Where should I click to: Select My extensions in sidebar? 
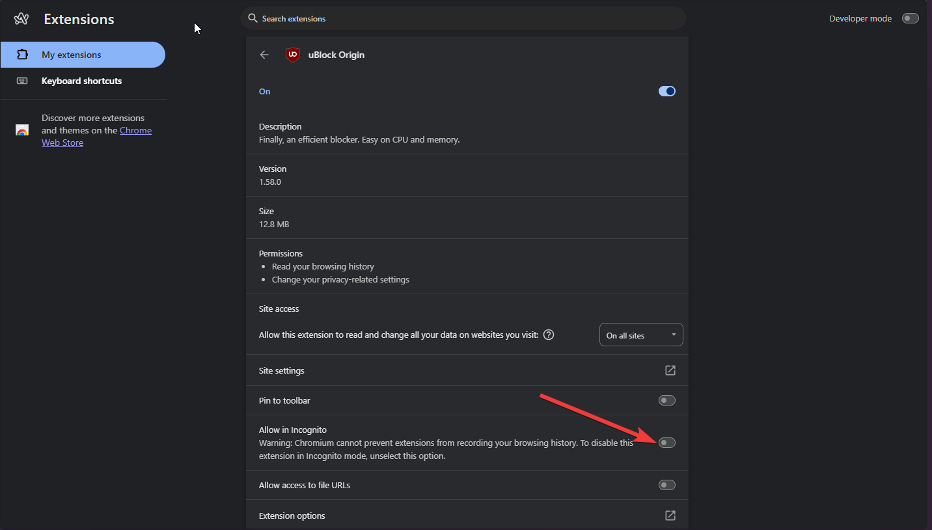pyautogui.click(x=83, y=55)
